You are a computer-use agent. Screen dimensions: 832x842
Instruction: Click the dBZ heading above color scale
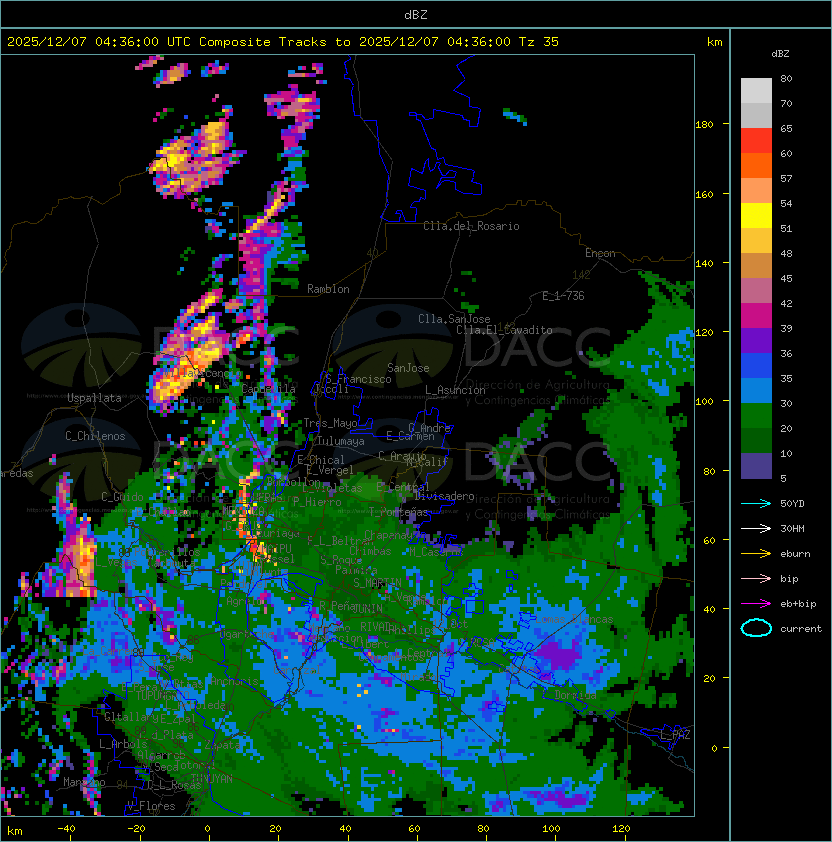click(780, 54)
